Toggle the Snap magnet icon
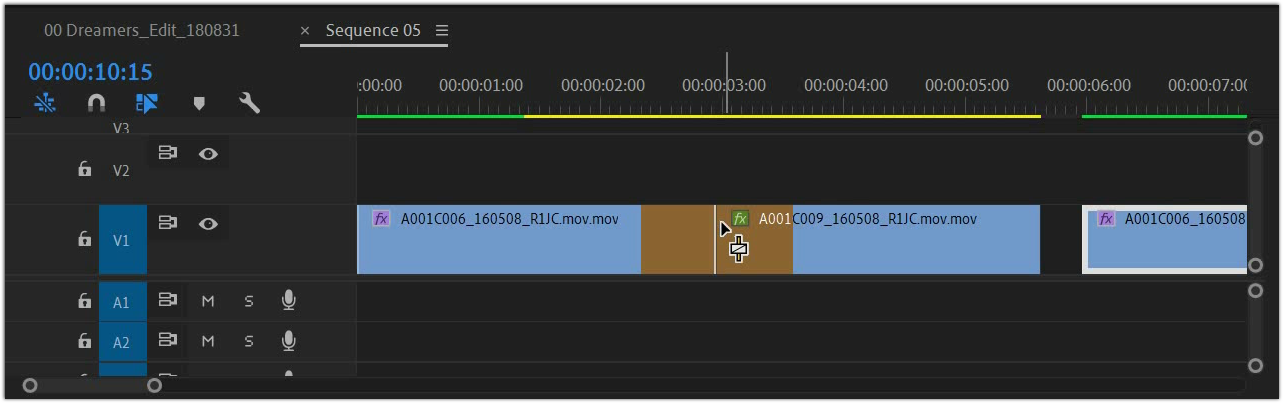 (96, 103)
